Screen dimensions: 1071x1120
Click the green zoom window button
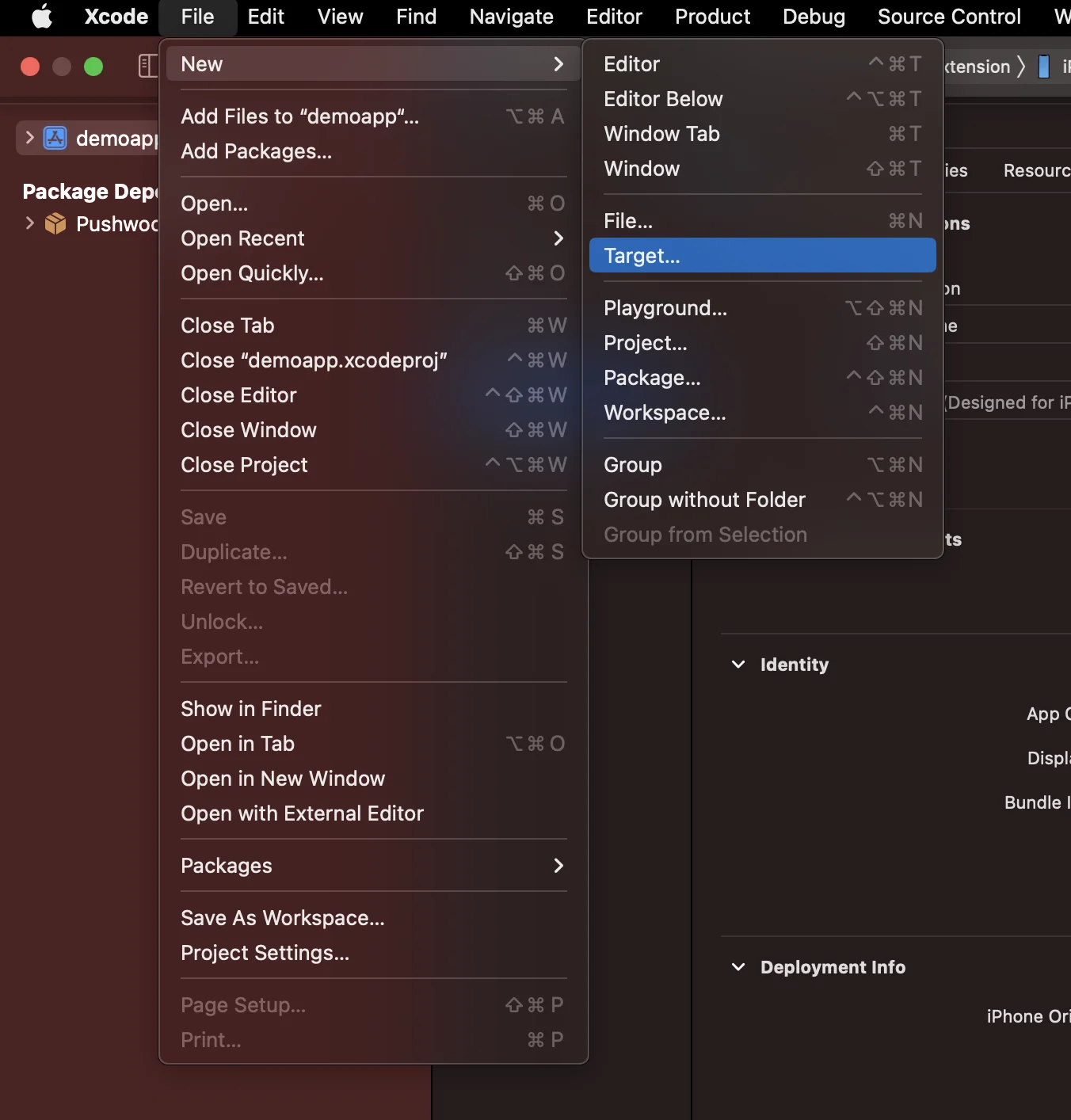click(93, 67)
